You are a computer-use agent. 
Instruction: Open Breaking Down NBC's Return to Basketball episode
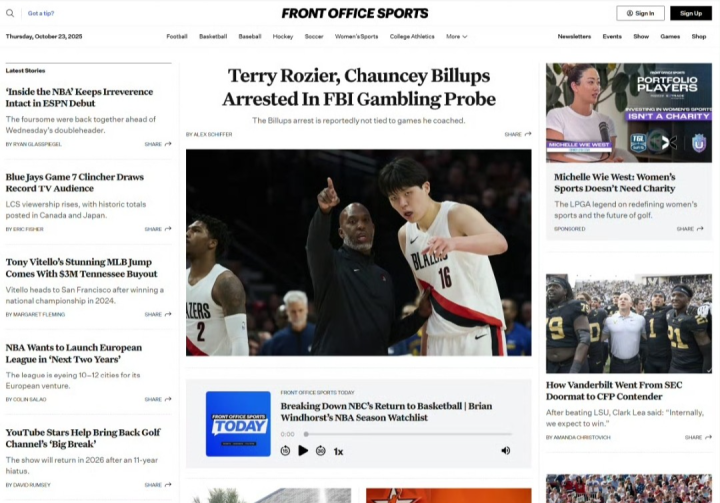click(x=386, y=412)
